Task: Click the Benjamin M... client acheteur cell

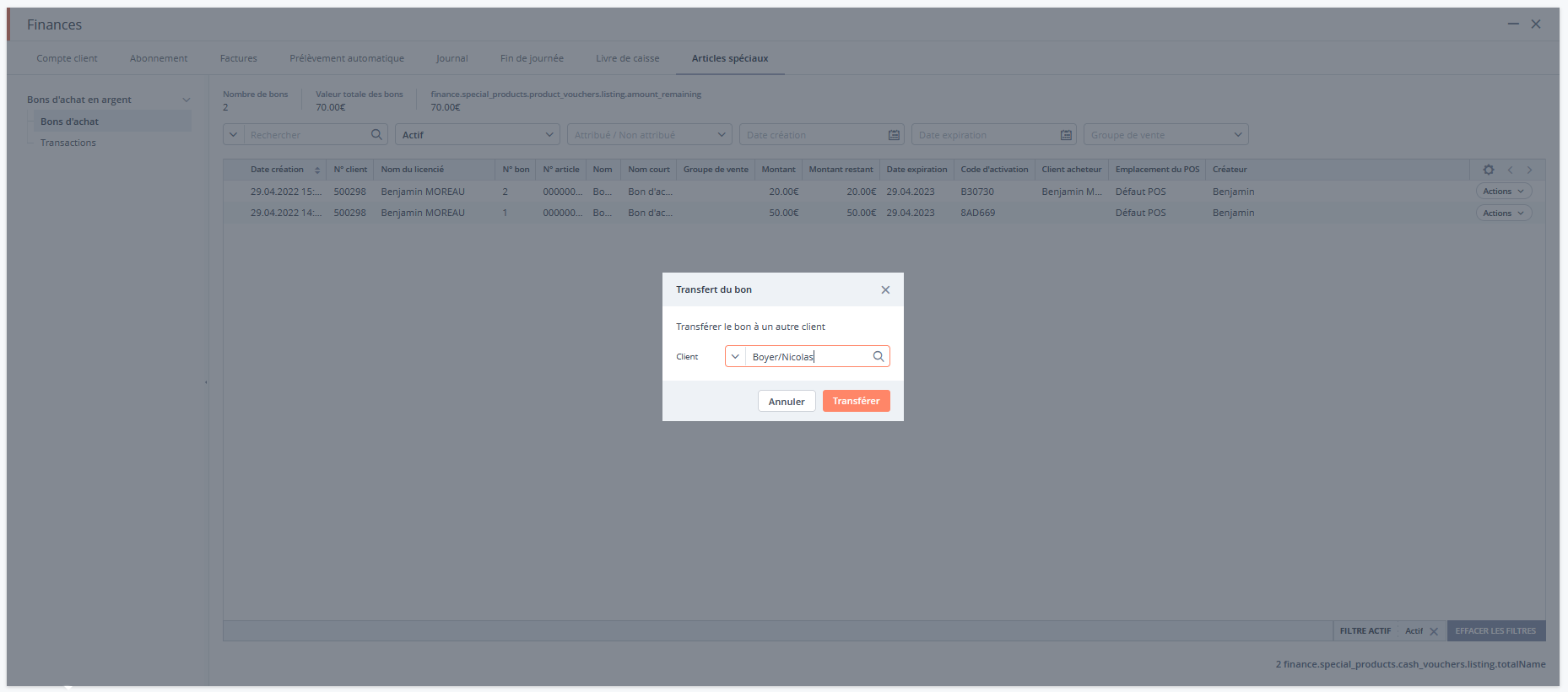Action: pyautogui.click(x=1071, y=192)
